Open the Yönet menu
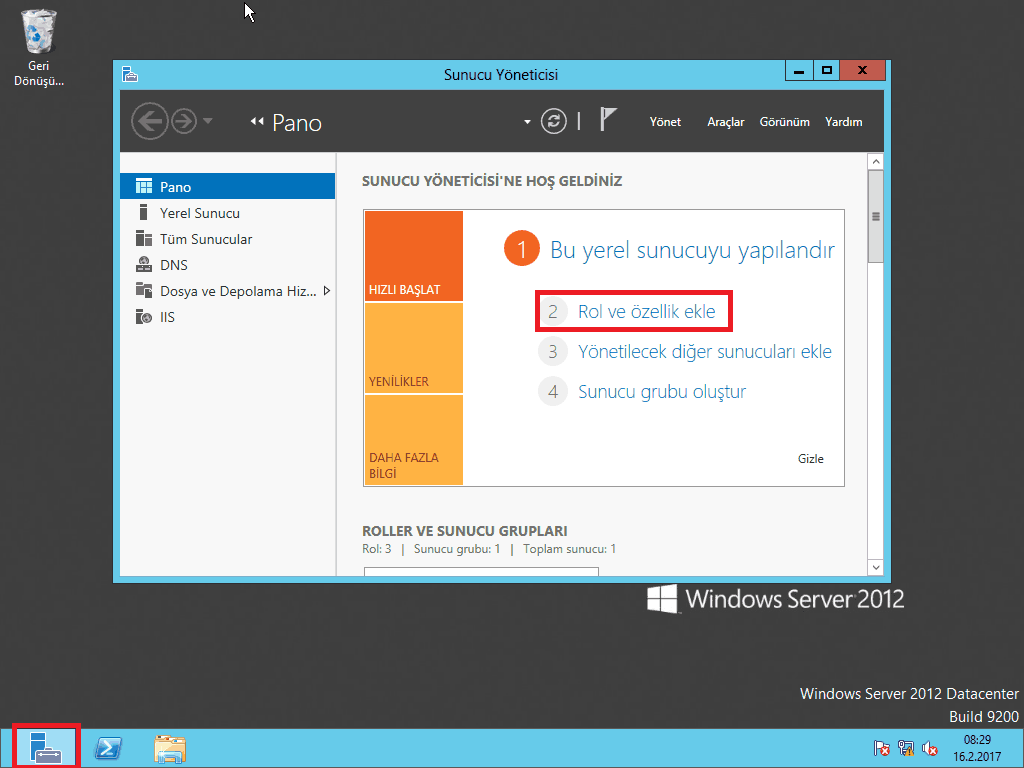 [665, 122]
